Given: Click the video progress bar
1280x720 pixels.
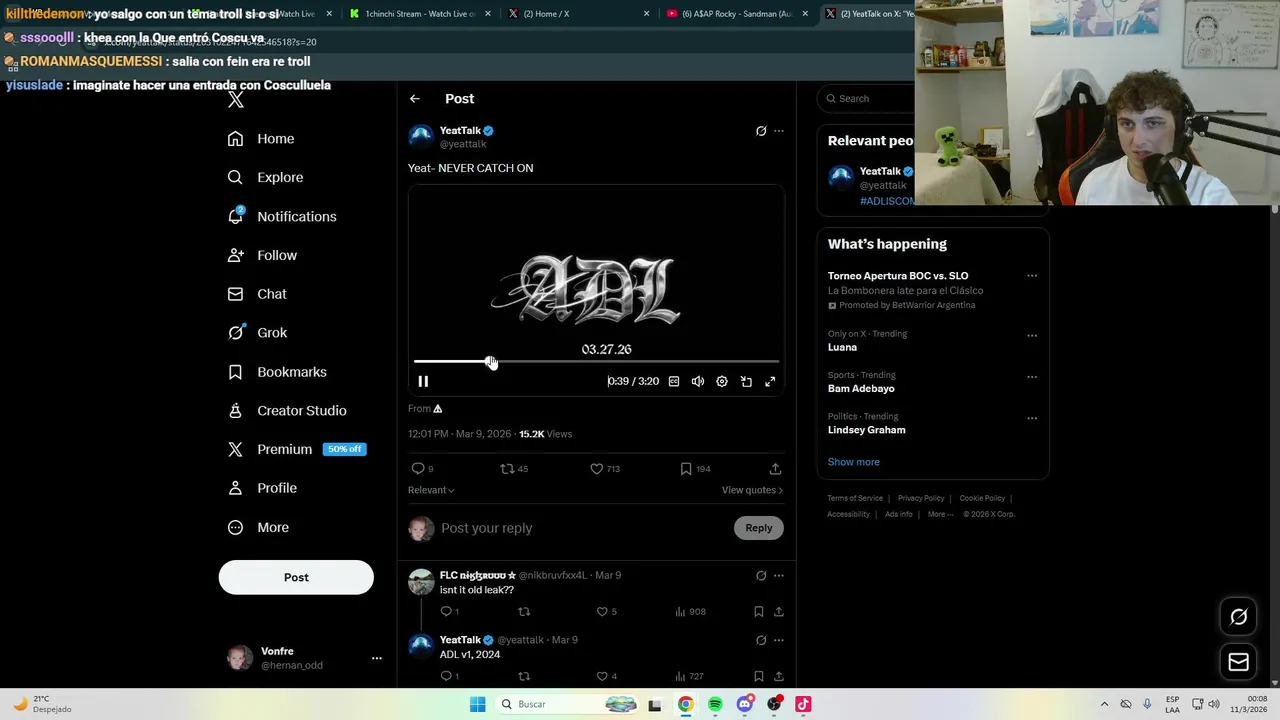Looking at the screenshot, I should 596,361.
